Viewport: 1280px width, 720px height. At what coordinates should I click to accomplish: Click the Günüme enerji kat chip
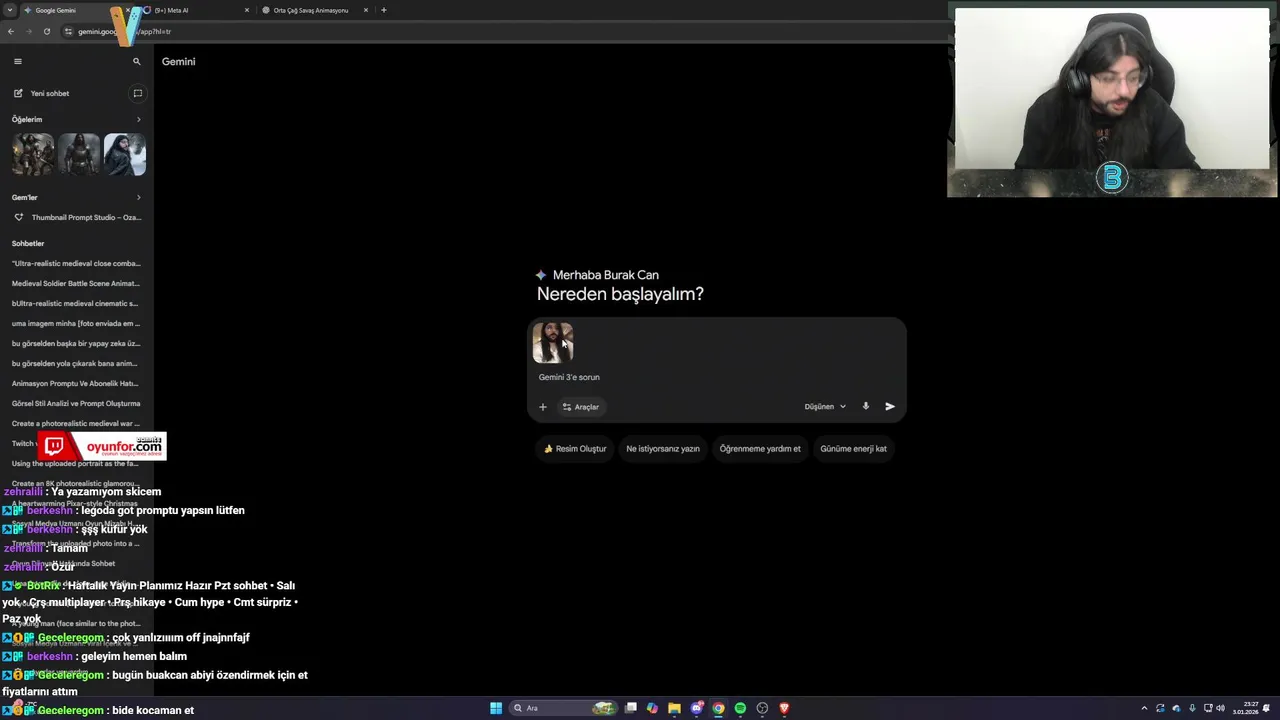tap(853, 449)
